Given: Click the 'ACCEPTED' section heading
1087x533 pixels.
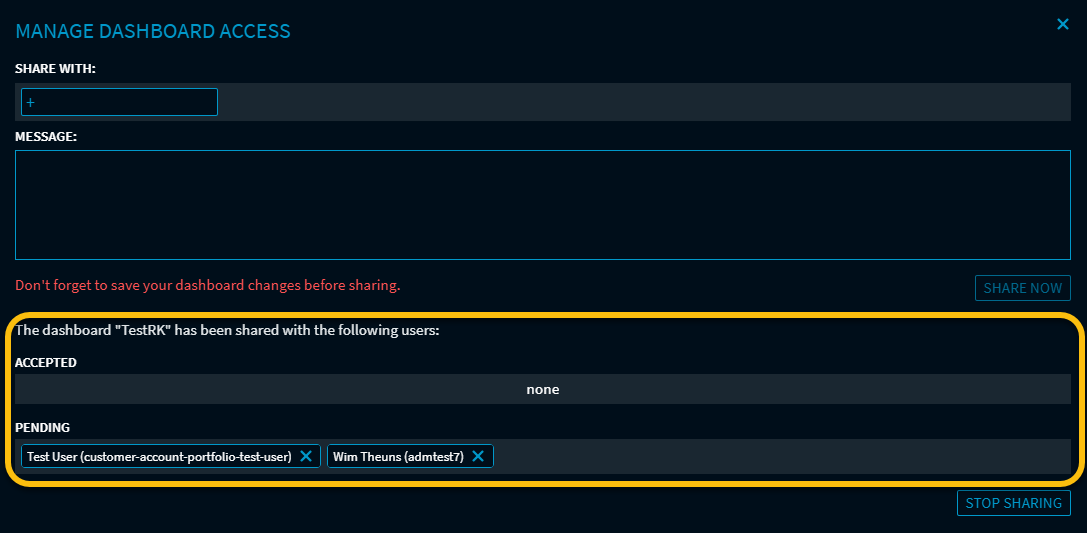Looking at the screenshot, I should tap(46, 362).
